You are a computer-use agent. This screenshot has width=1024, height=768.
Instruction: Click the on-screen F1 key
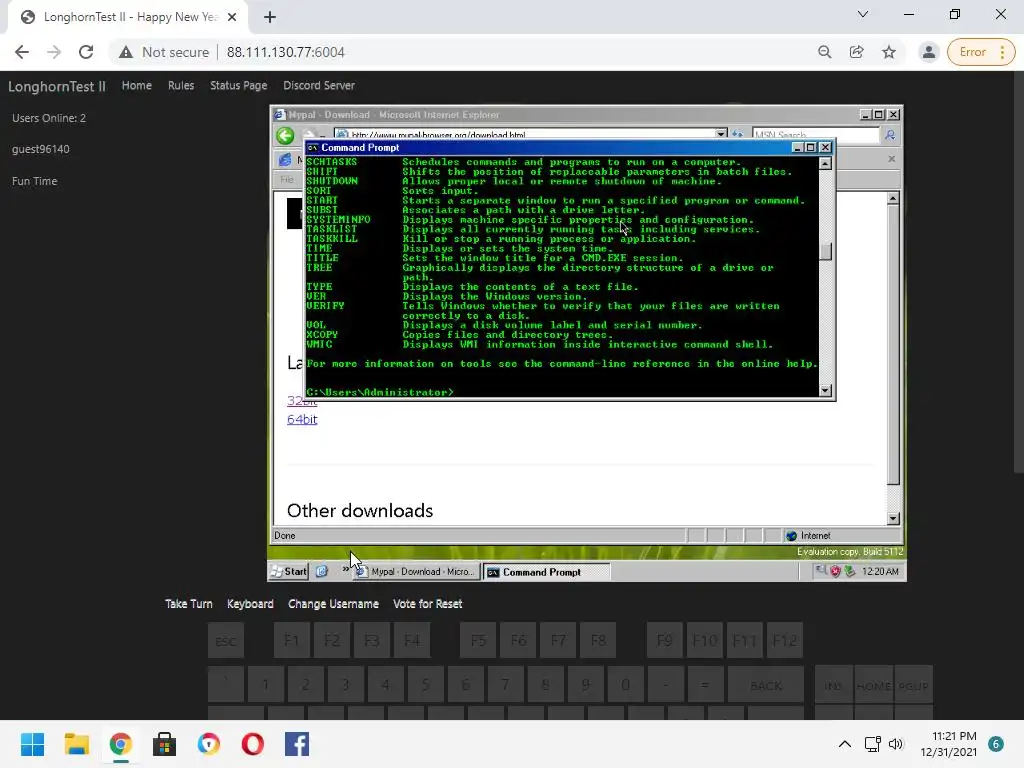(291, 641)
